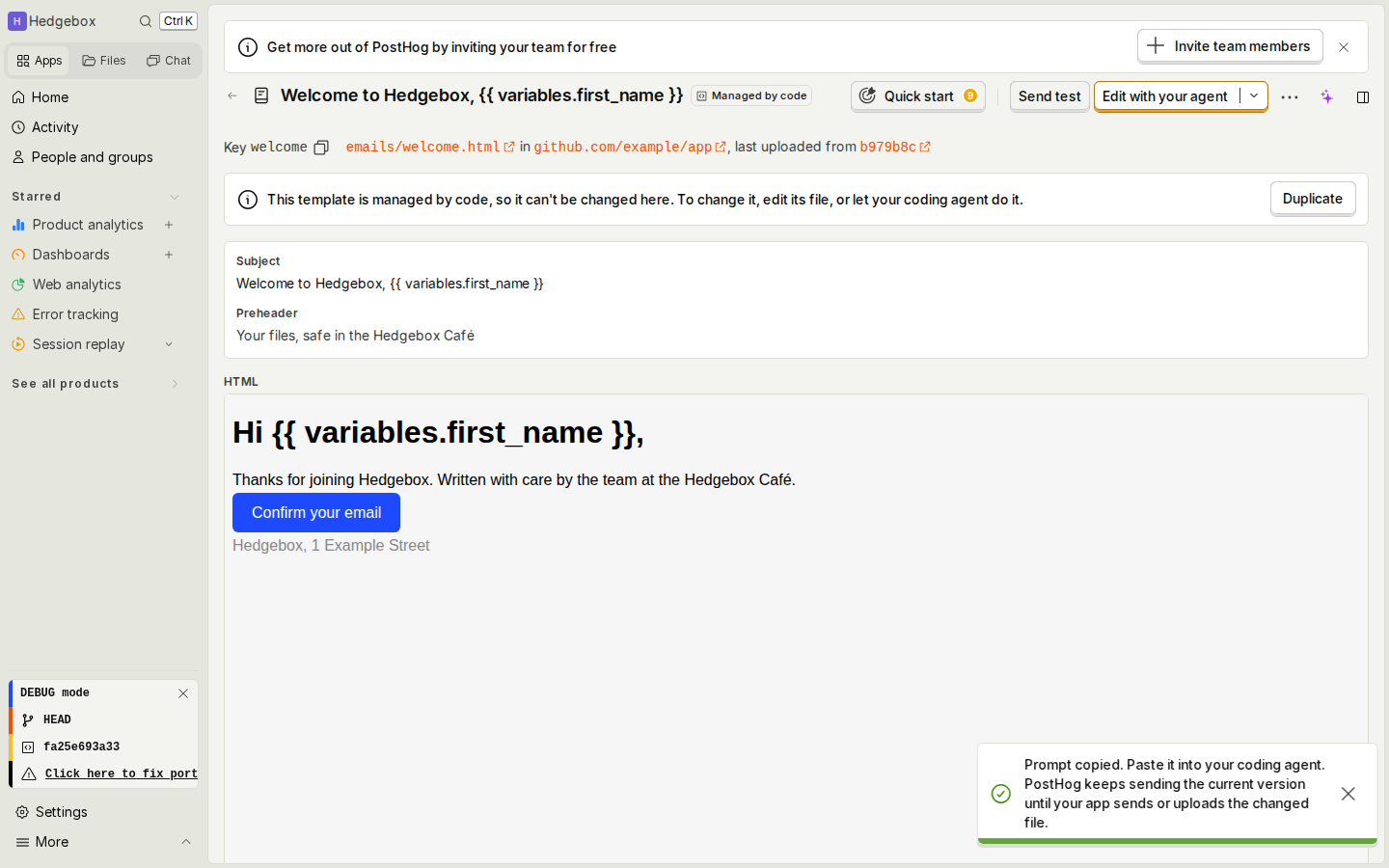Screen dimensions: 1389x868
Task: Close the DEBUG mode panel
Action: pyautogui.click(x=183, y=693)
